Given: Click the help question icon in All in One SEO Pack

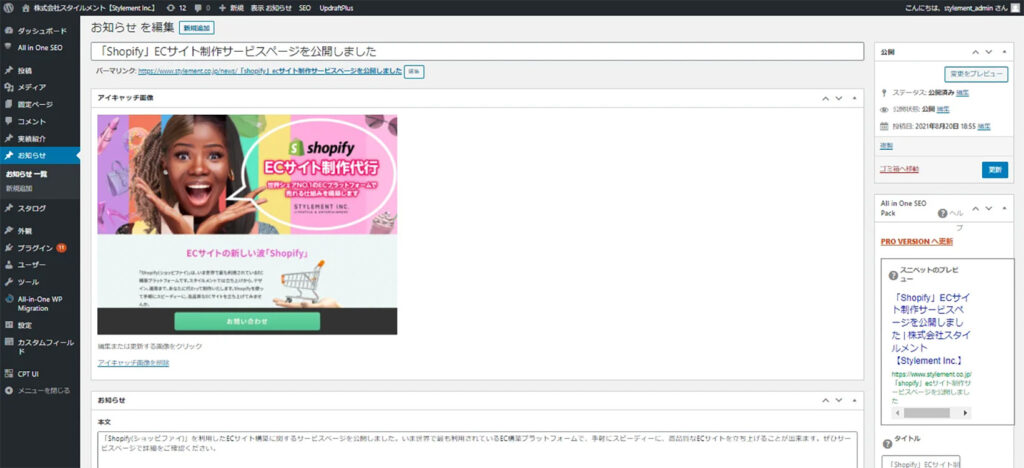Looking at the screenshot, I should coord(942,213).
